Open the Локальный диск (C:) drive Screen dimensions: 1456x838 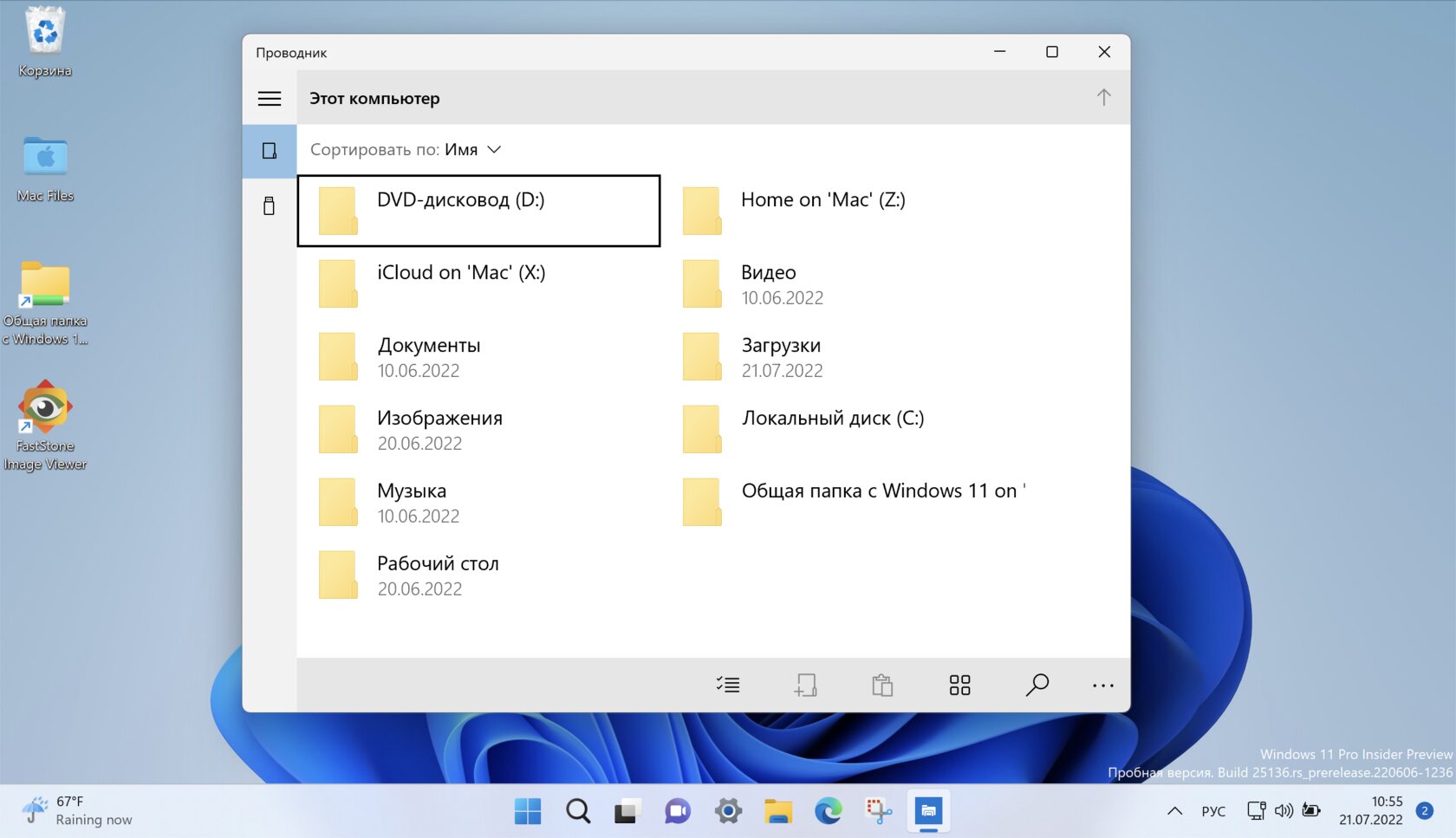tap(832, 419)
